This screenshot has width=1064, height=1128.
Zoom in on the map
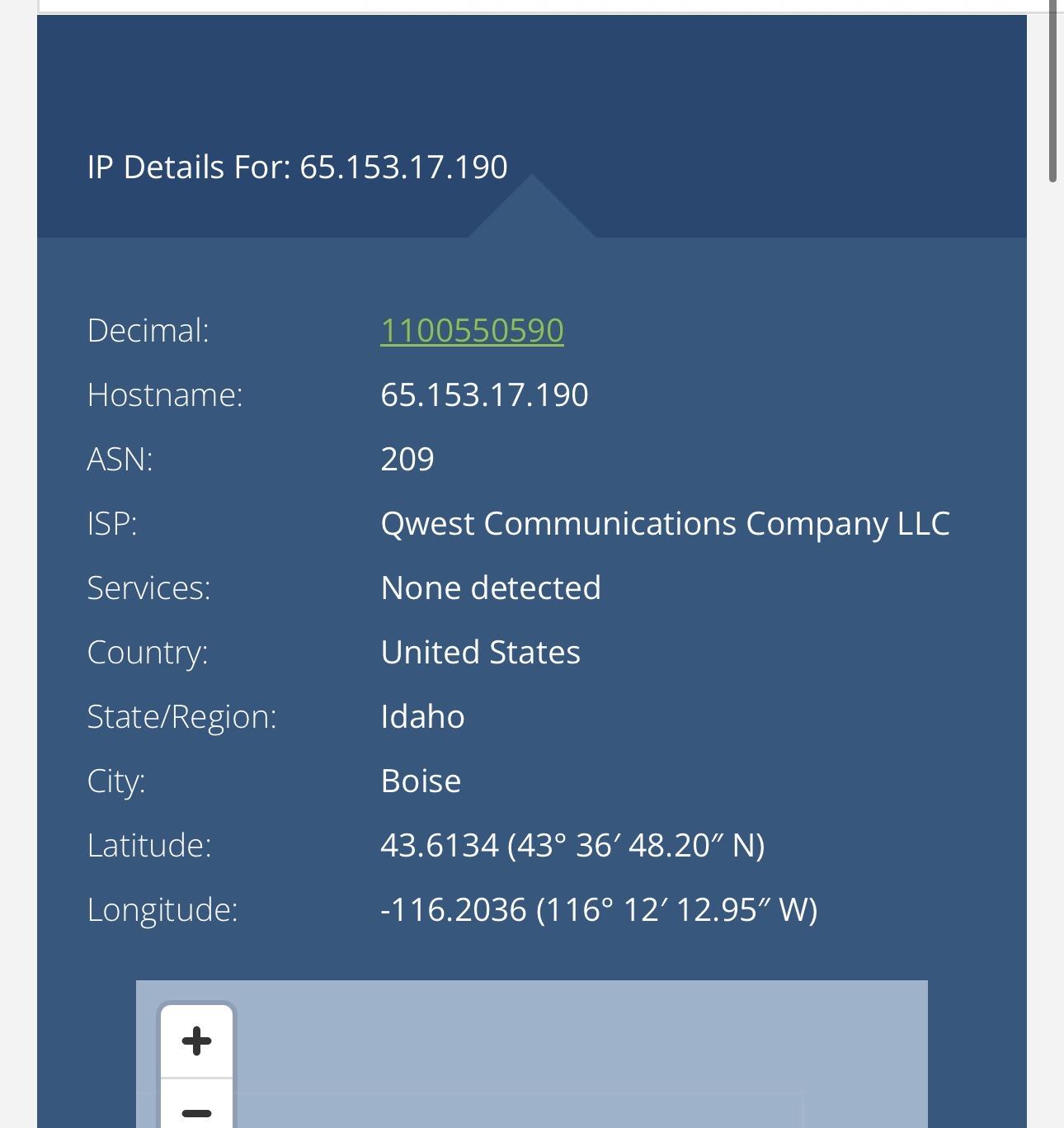coord(196,1041)
